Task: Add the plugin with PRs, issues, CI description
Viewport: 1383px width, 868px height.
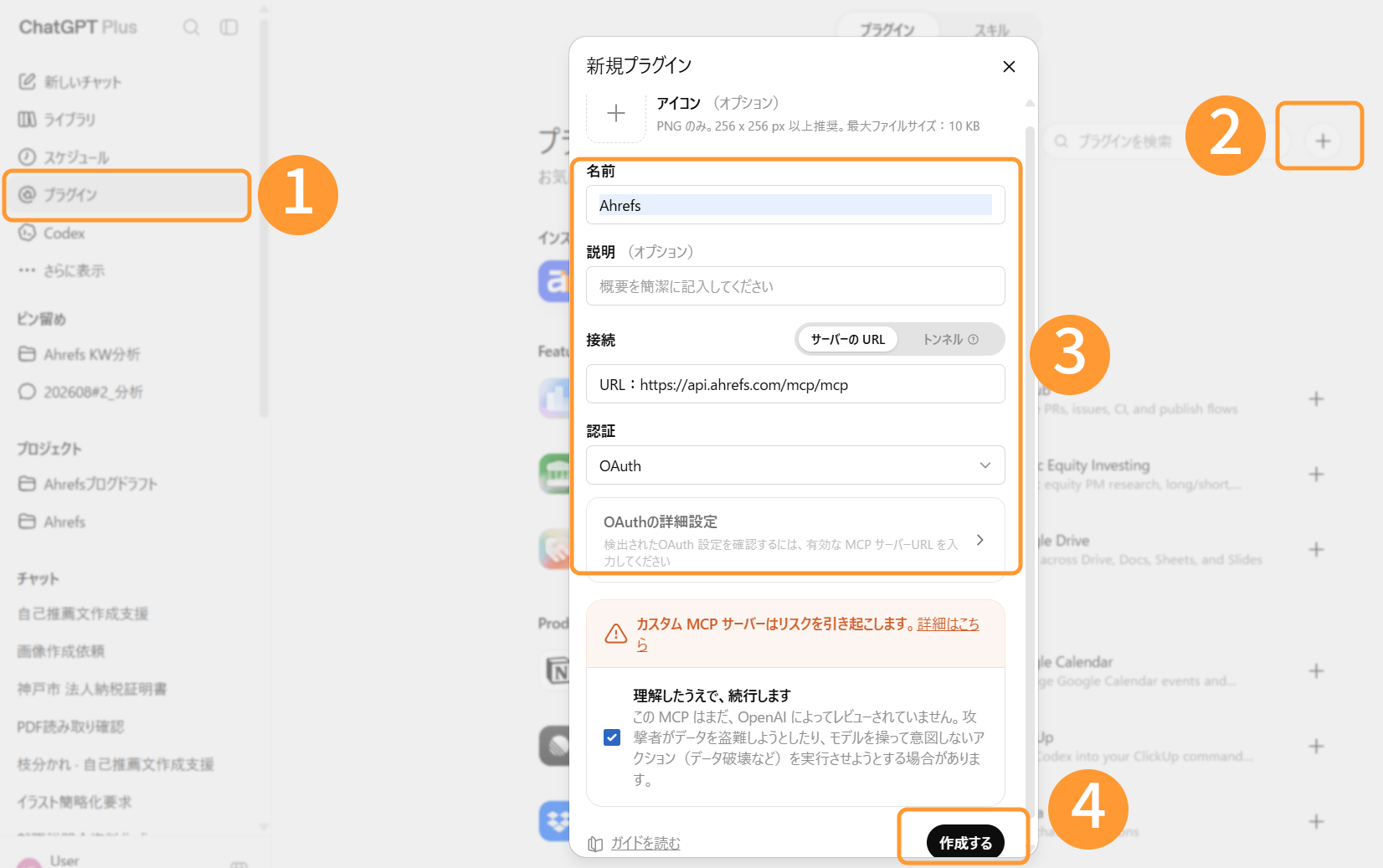Action: (x=1316, y=399)
